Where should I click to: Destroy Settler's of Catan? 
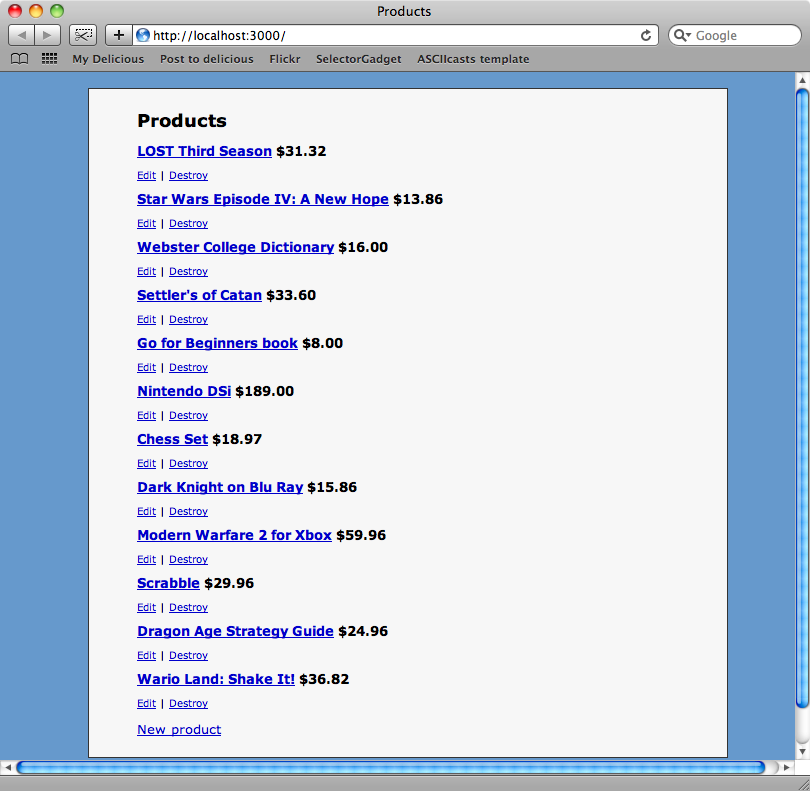click(189, 319)
